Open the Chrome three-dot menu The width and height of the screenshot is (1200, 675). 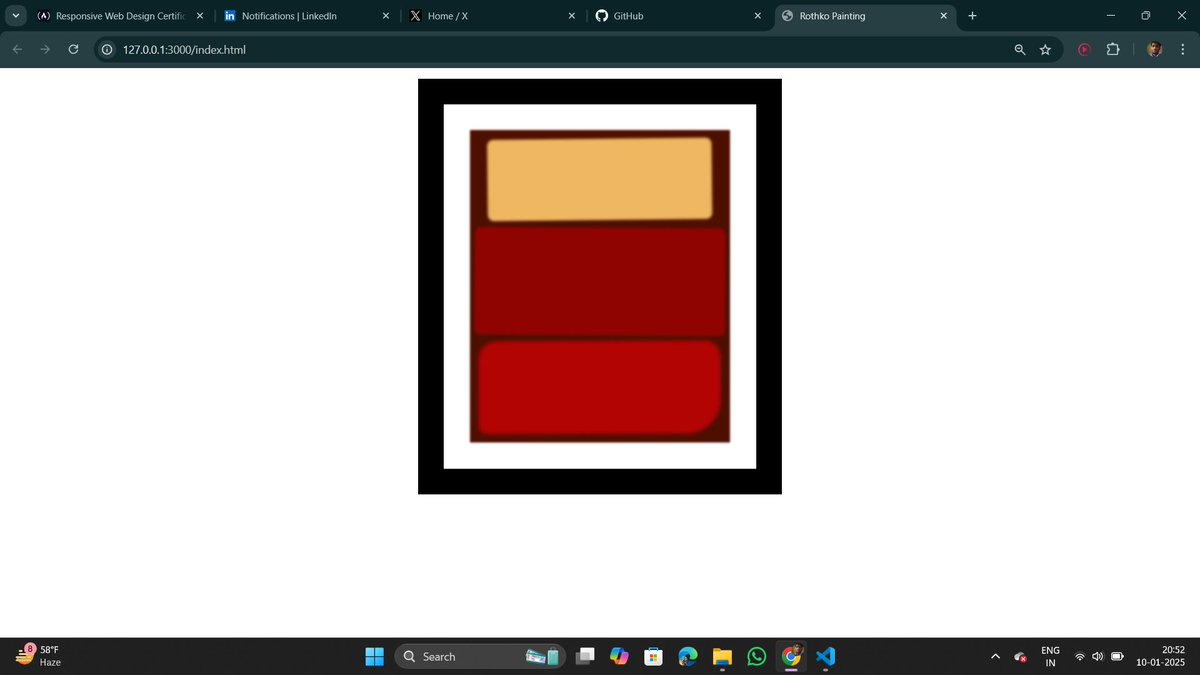click(x=1182, y=49)
